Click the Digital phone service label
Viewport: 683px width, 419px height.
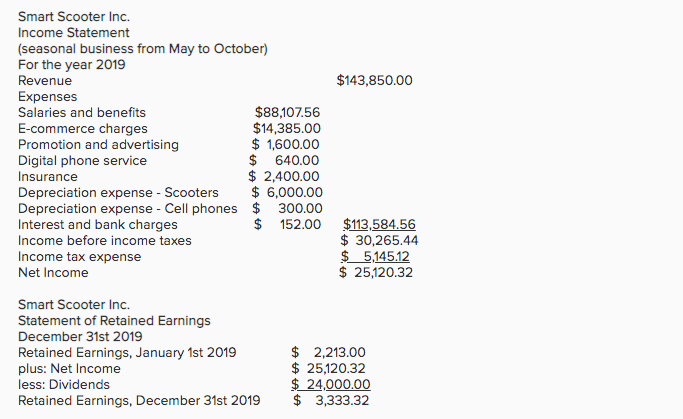(x=82, y=161)
